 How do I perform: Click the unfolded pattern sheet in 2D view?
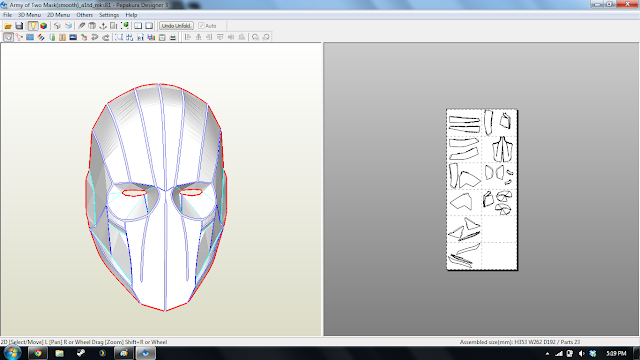pyautogui.click(x=482, y=189)
